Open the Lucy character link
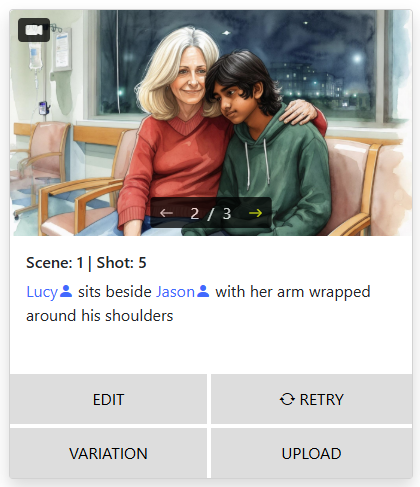420x487 pixels. [x=42, y=292]
